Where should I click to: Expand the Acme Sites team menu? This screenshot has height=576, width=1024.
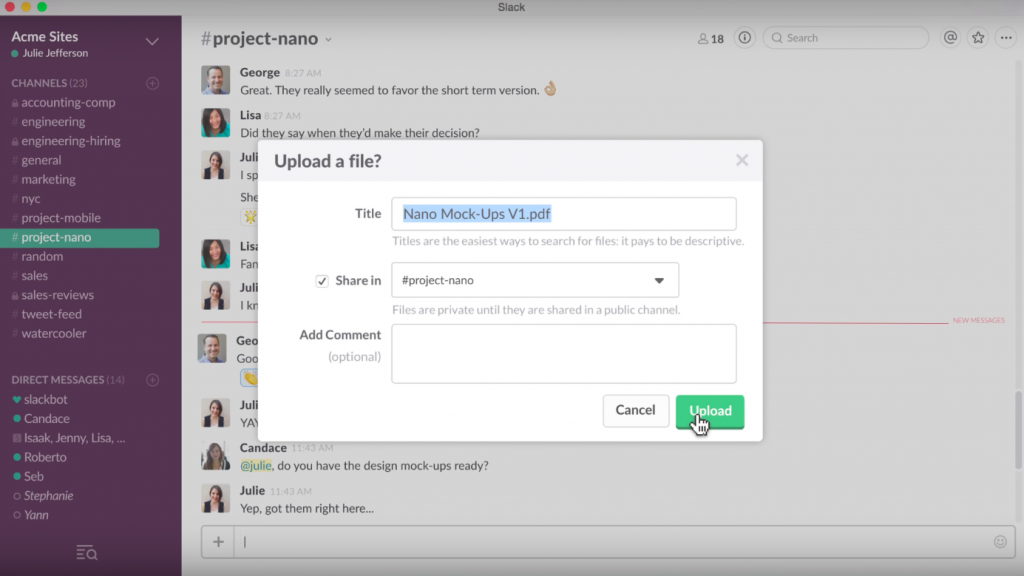[152, 41]
